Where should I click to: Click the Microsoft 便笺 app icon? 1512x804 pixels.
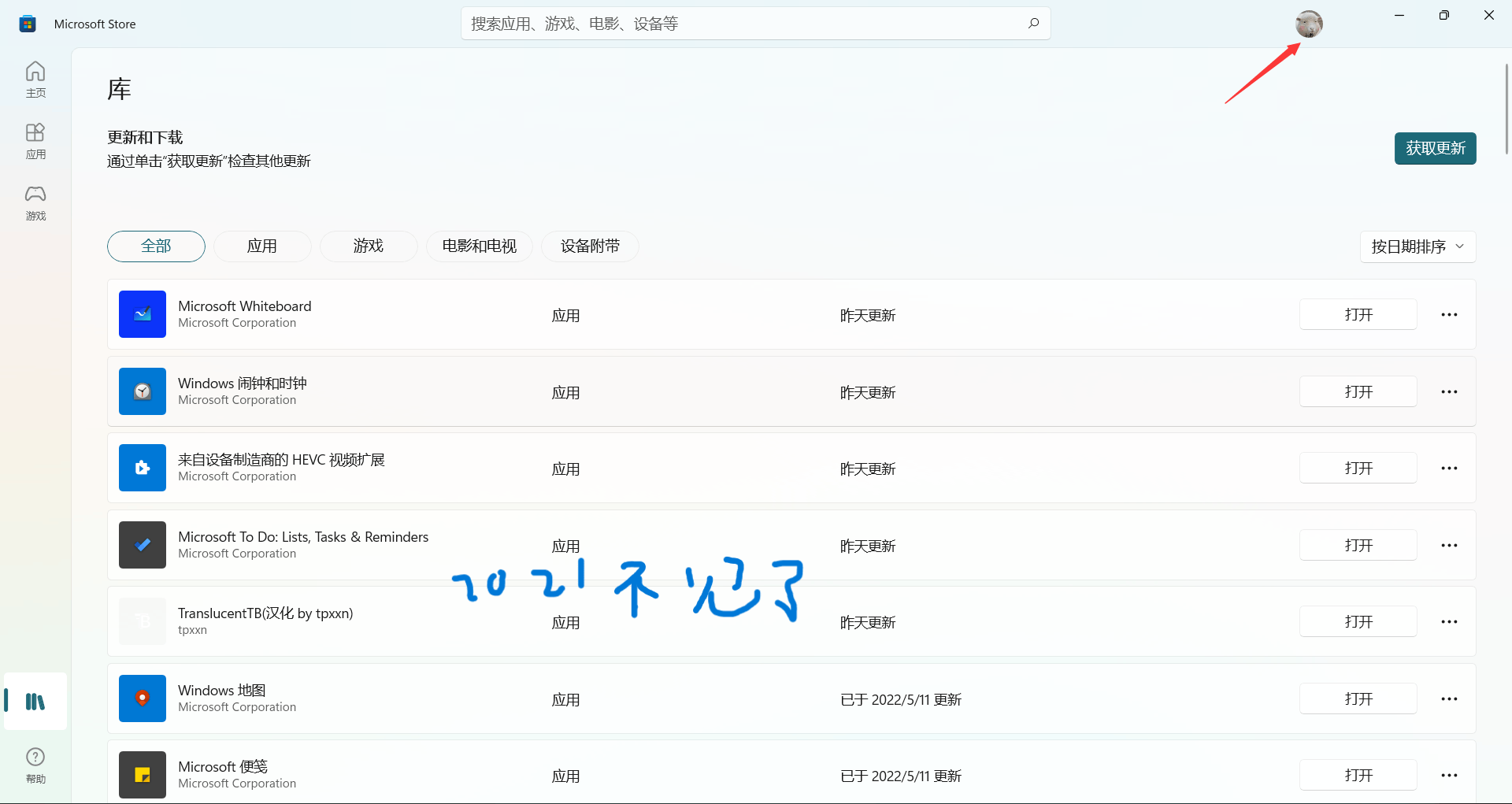[143, 775]
